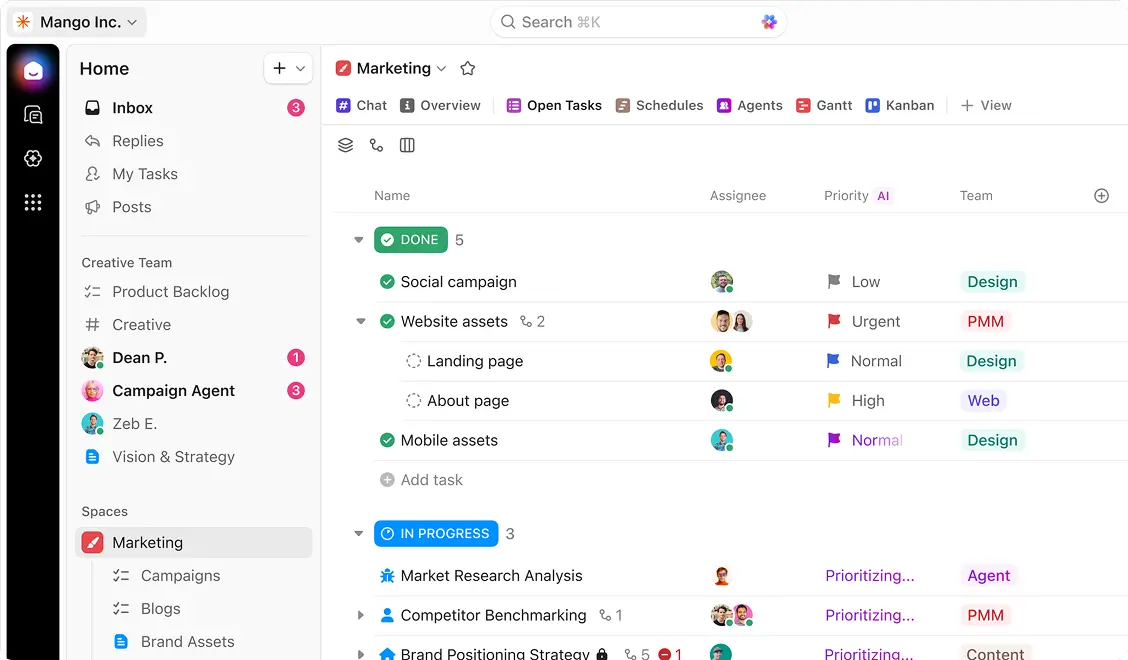
Task: Select the AI assistant icon in the sidebar
Action: [x=33, y=158]
